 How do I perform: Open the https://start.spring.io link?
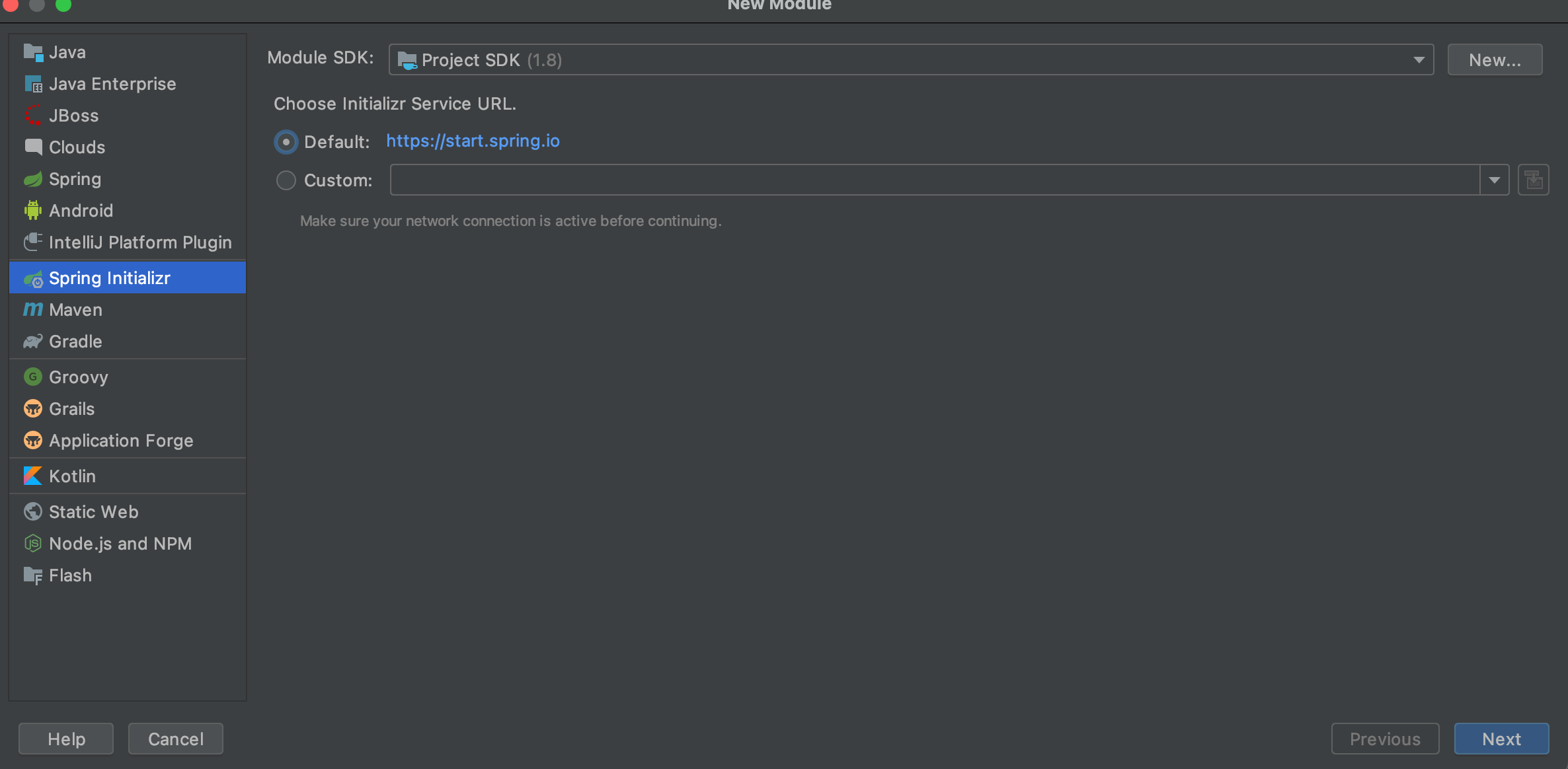473,141
